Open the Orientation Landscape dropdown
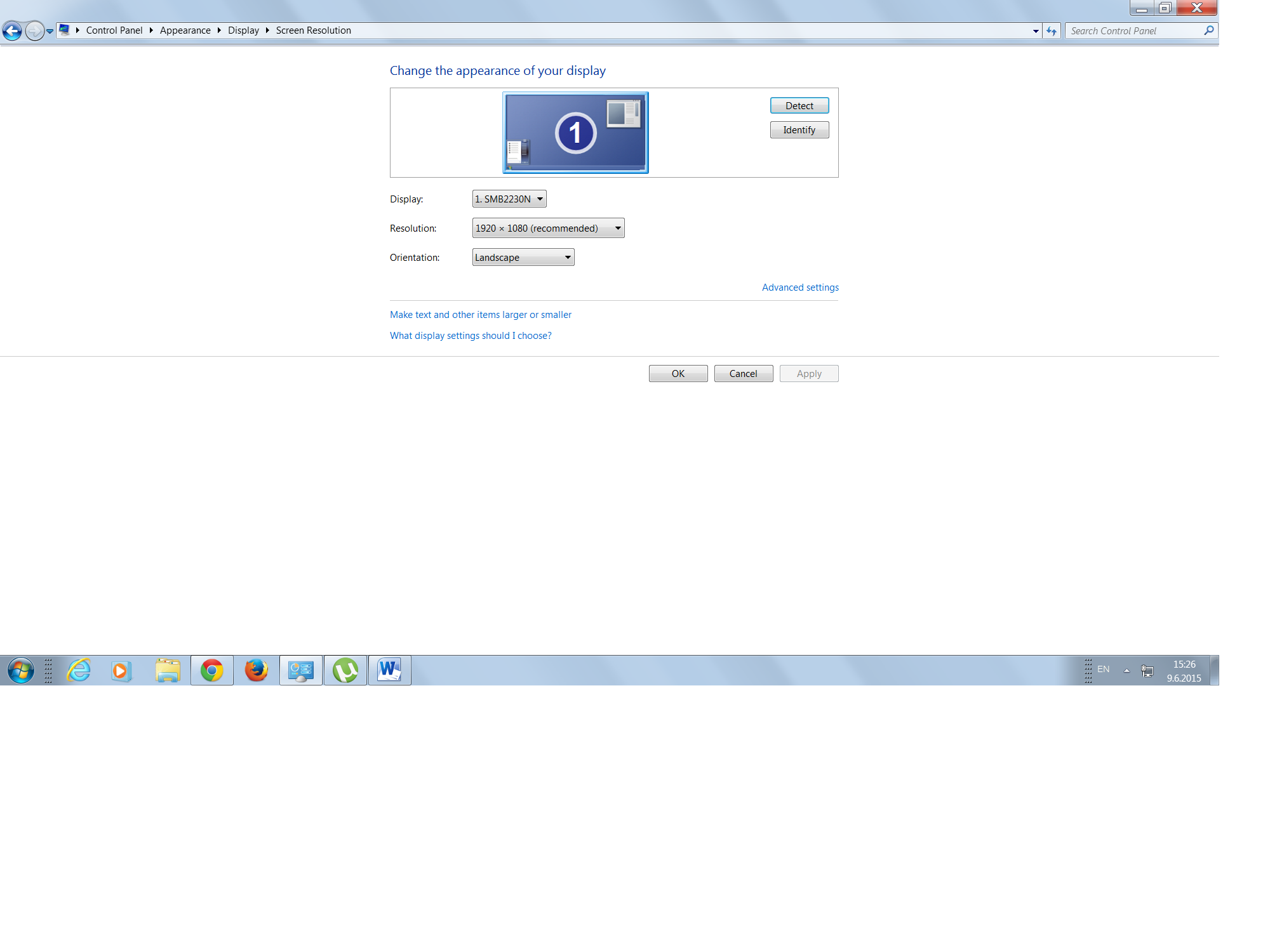 tap(523, 257)
